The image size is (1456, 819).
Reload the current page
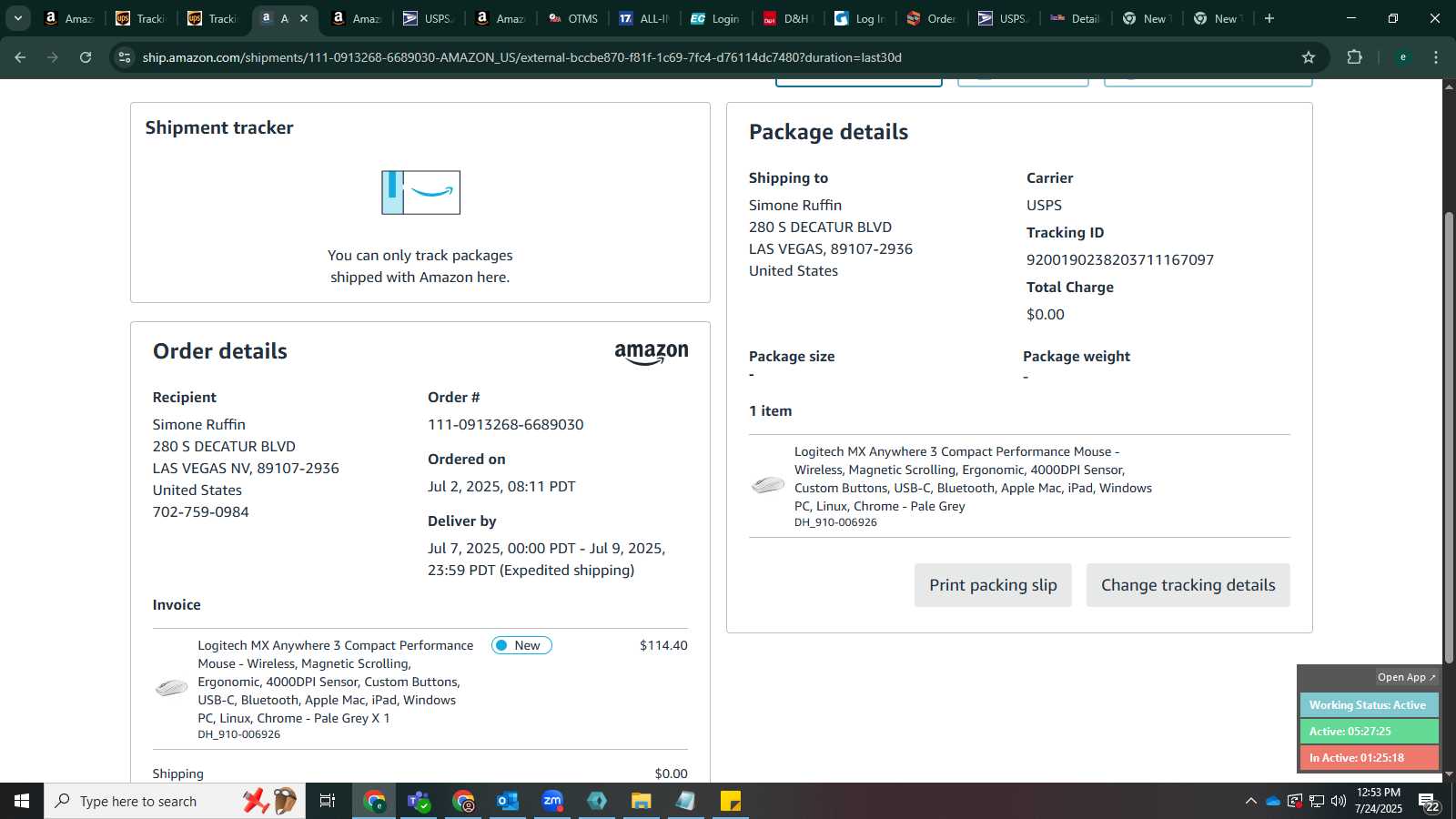pyautogui.click(x=86, y=57)
